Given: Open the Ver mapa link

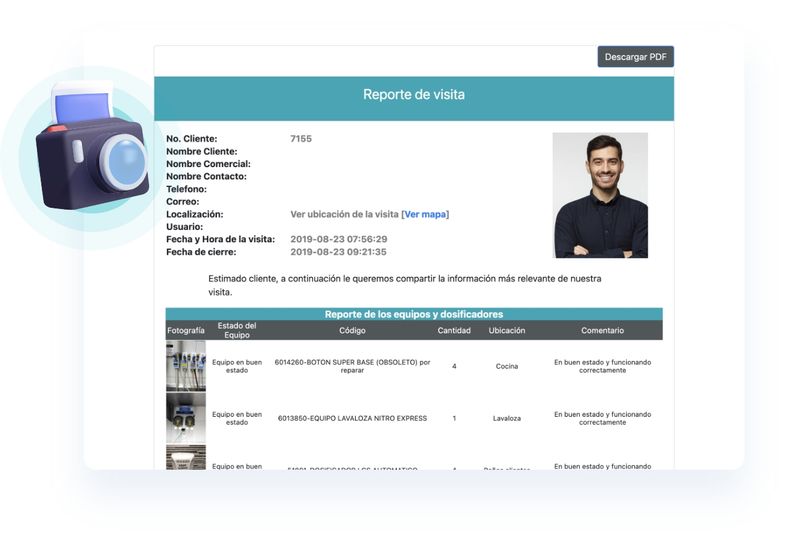Looking at the screenshot, I should (425, 214).
